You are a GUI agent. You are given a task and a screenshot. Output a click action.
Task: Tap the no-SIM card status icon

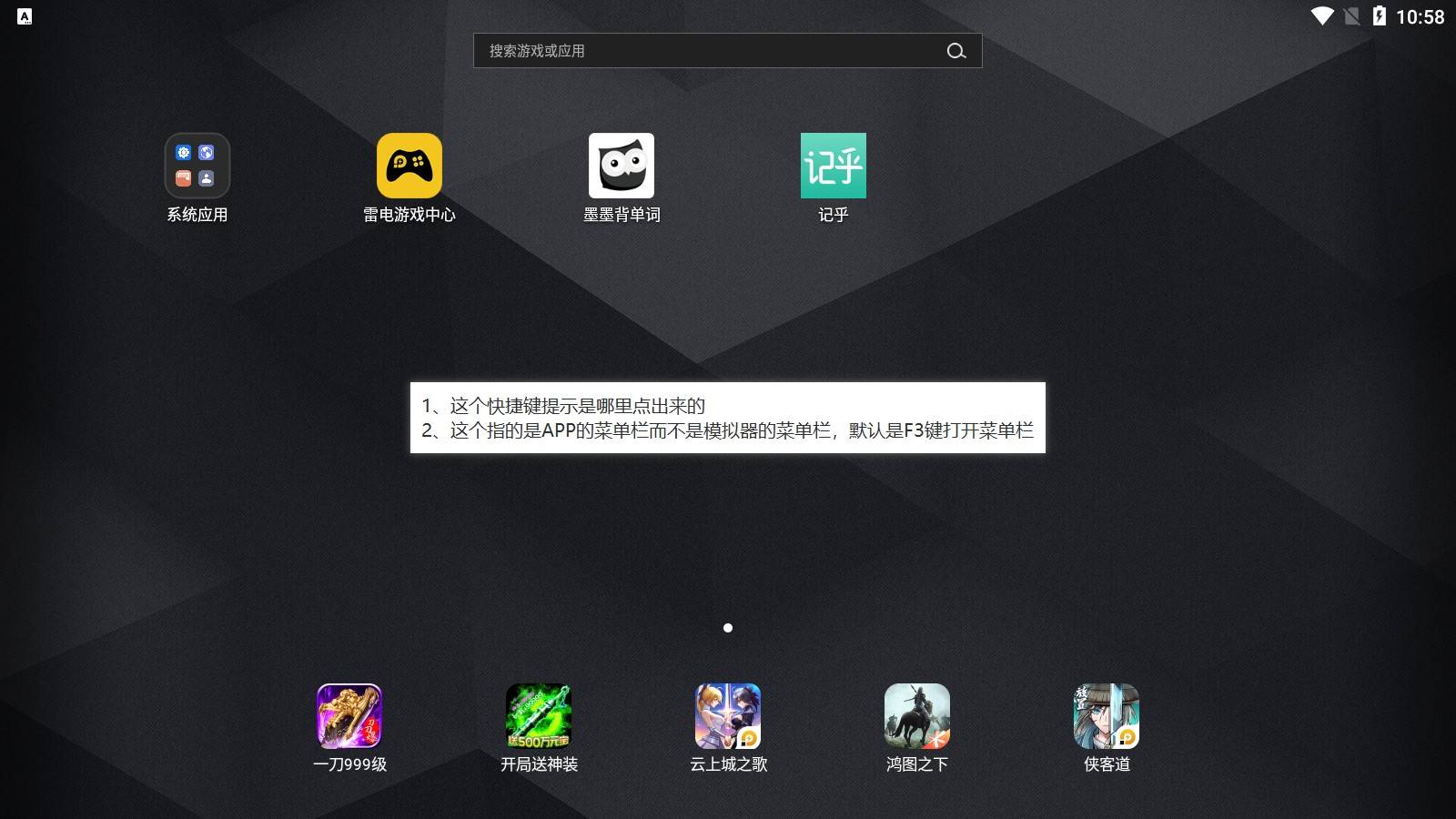click(1352, 16)
